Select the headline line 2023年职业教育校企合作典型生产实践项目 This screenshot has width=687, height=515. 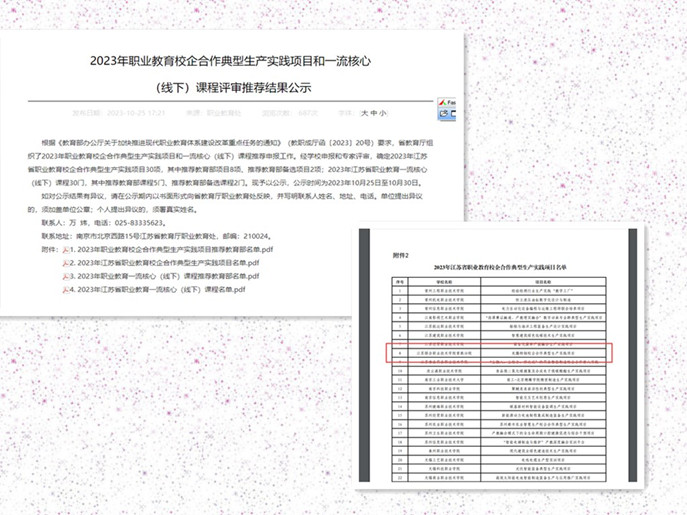tap(230, 61)
